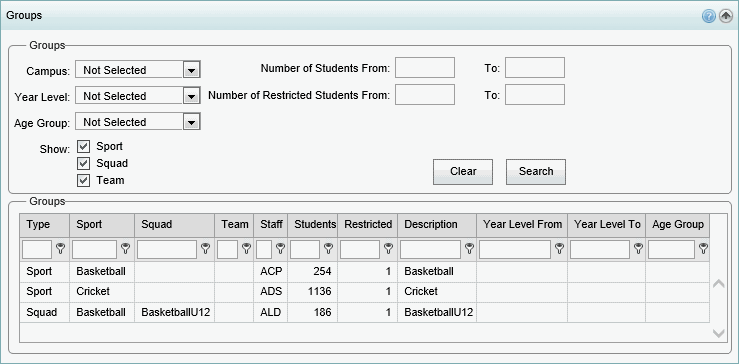Screen dimensions: 739x364
Task: Sort by Staff column header
Action: coord(271,225)
